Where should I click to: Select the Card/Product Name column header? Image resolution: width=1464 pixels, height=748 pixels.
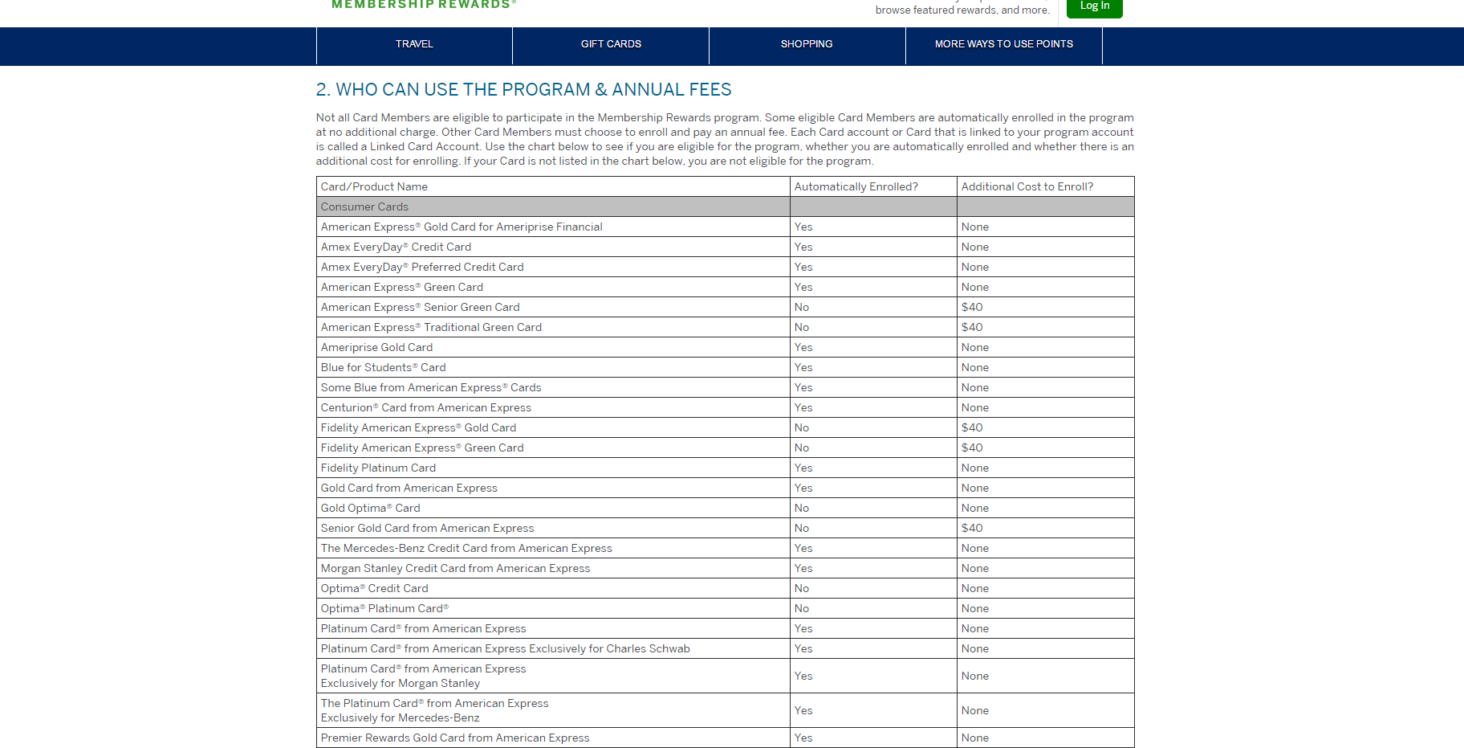tap(372, 186)
